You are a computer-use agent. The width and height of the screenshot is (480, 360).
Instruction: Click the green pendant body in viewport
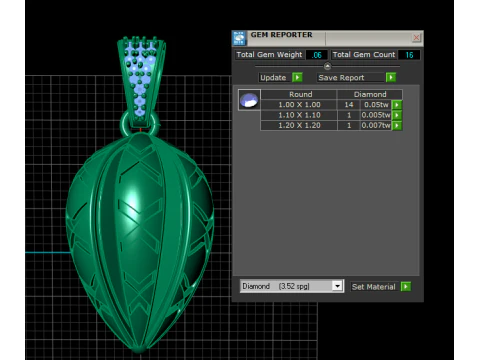coord(140,242)
